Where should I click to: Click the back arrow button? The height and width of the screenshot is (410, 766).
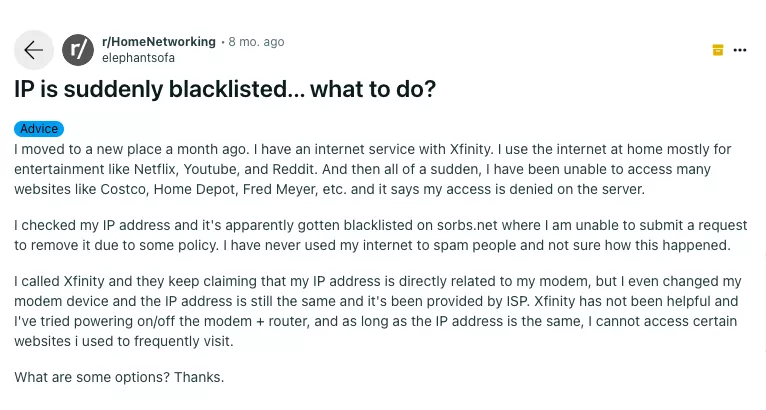click(x=34, y=50)
